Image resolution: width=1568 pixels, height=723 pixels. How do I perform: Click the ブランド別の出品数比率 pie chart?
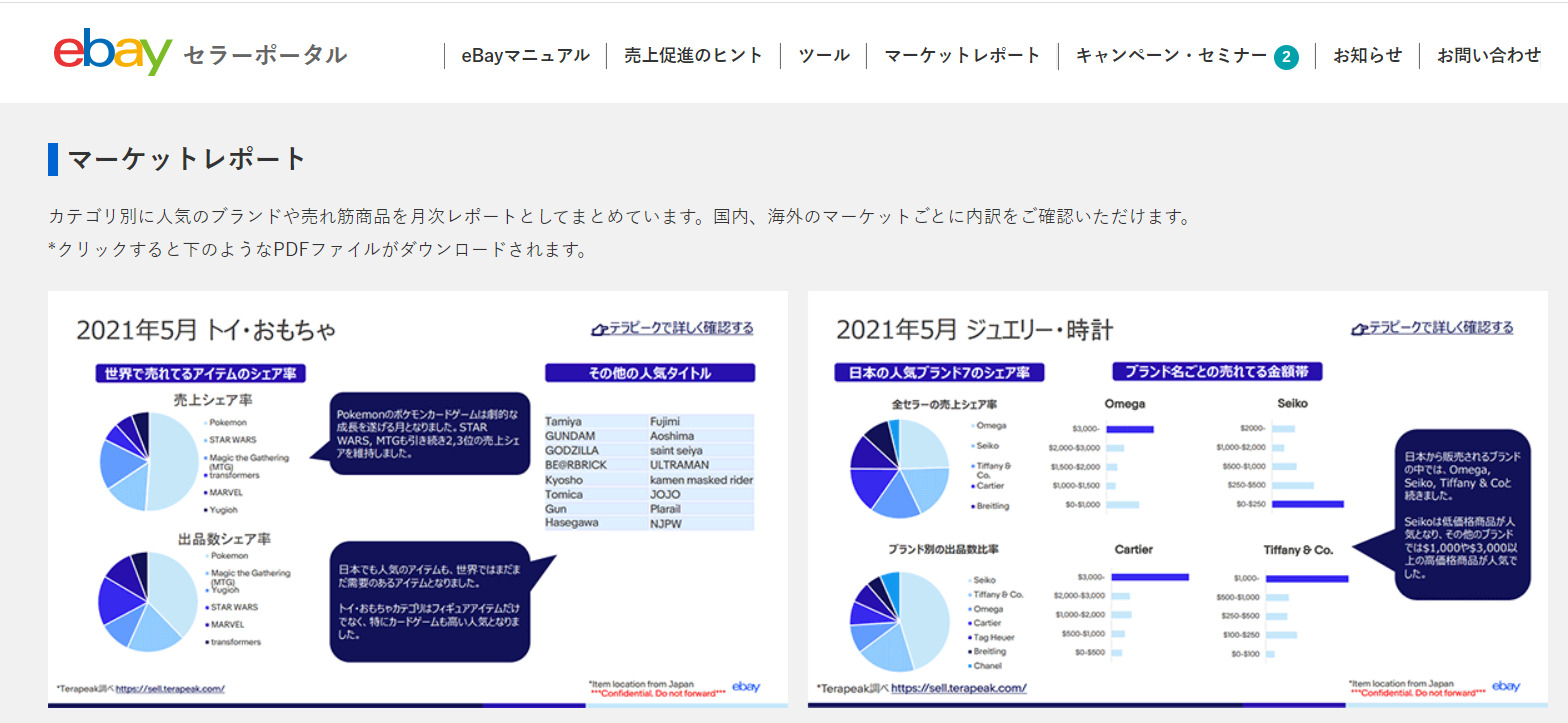(x=899, y=622)
